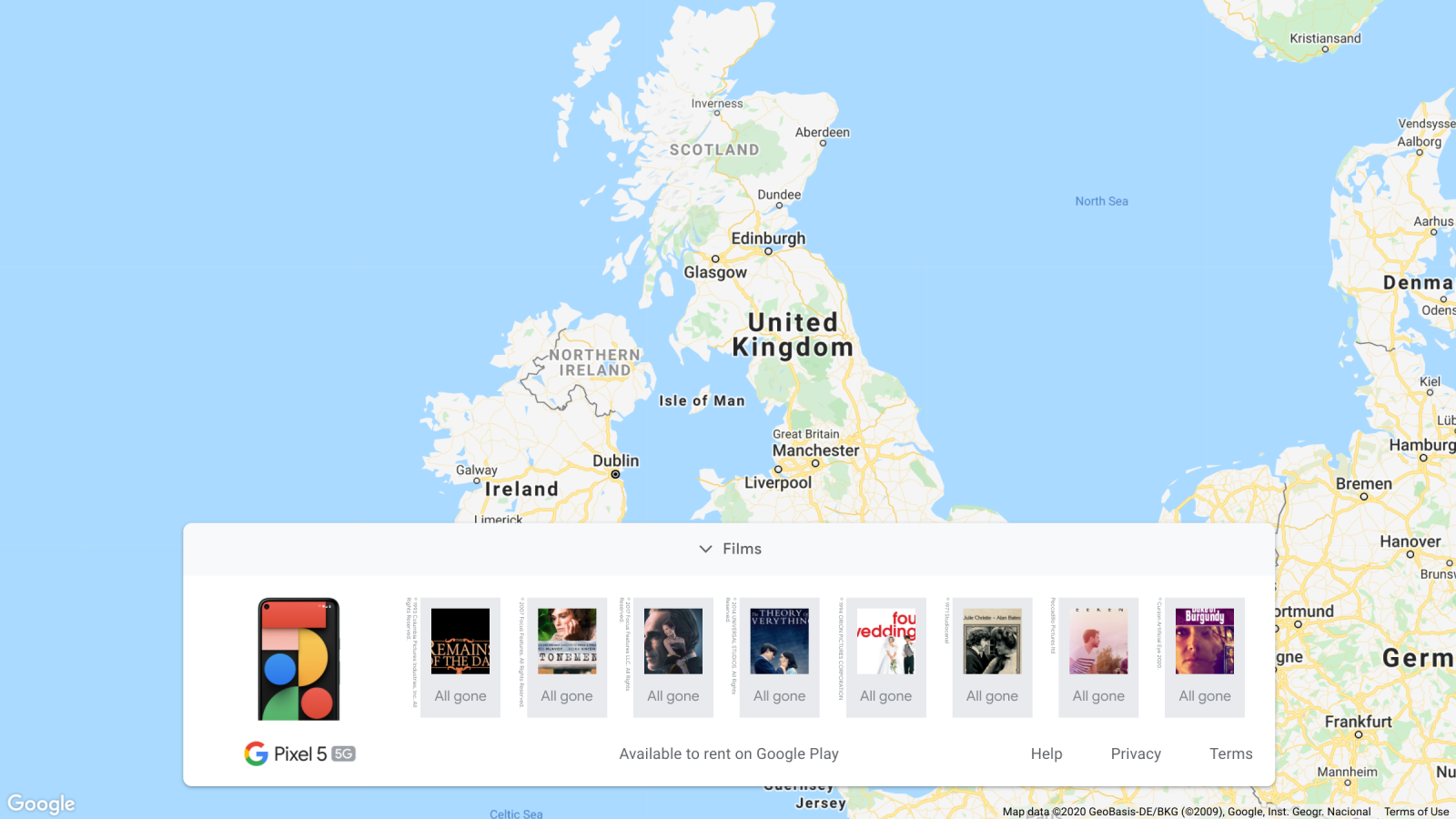The image size is (1456, 819).
Task: Select the Phantom Thread style poster, third film
Action: click(673, 642)
